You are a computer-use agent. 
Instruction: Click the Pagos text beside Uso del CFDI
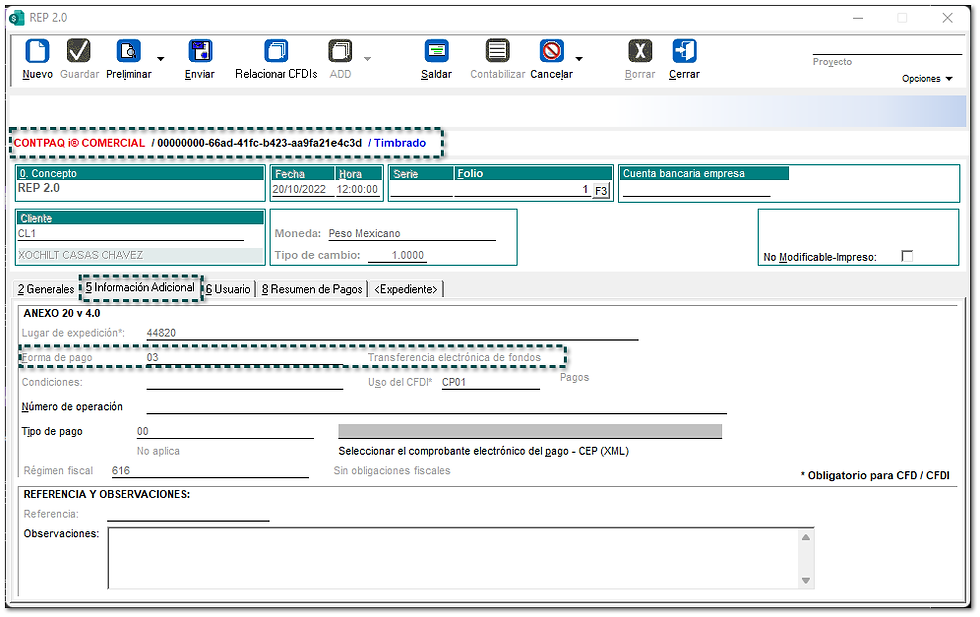574,378
